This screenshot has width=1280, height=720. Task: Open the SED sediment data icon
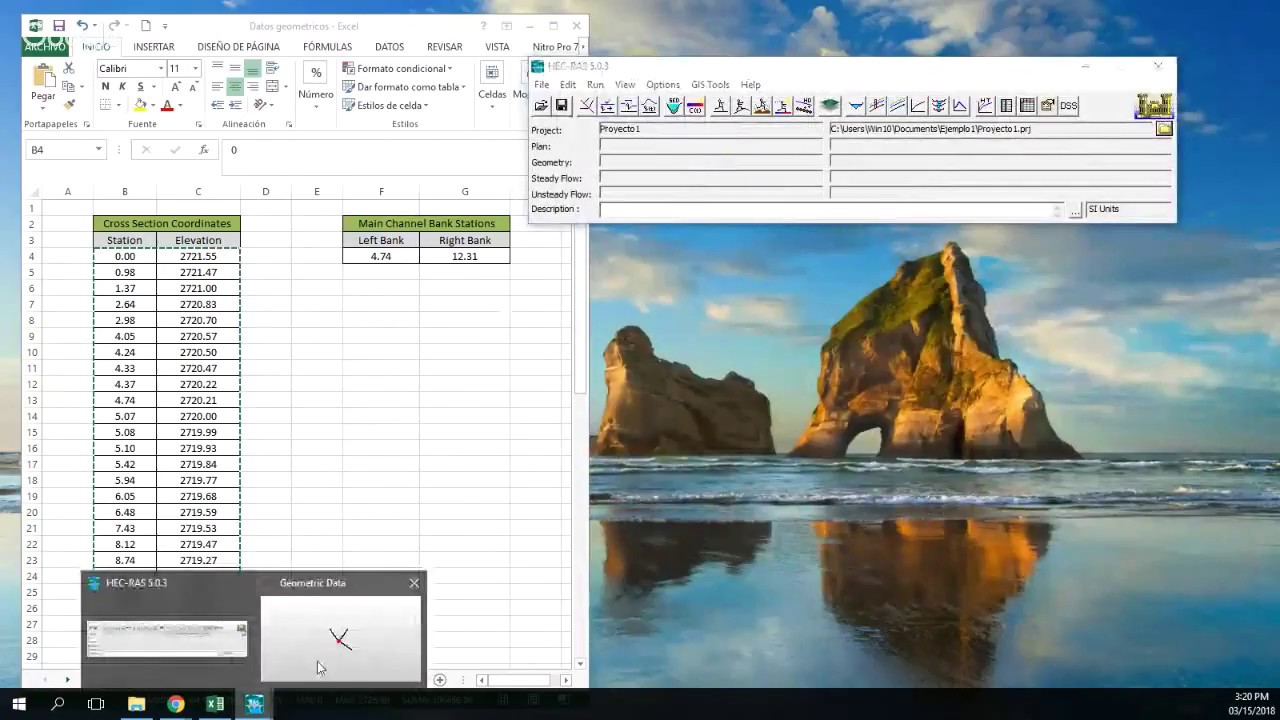click(x=674, y=105)
